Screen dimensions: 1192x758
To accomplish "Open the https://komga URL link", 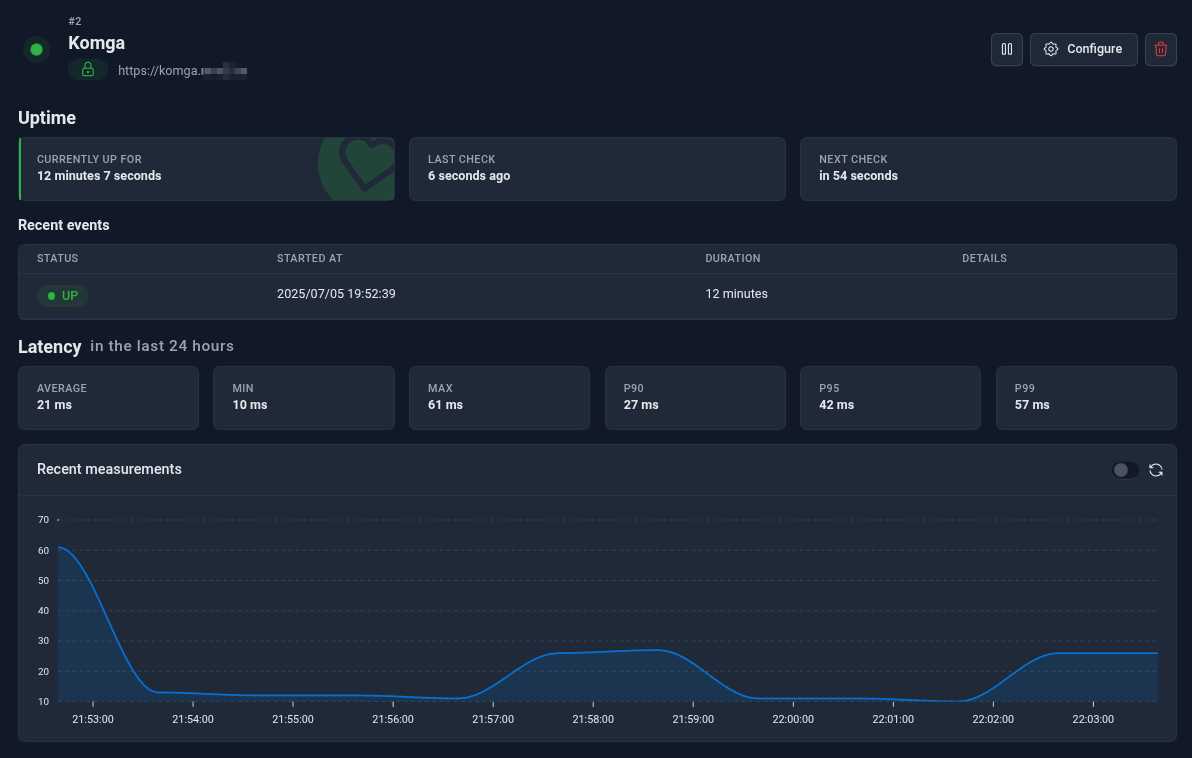I will click(x=182, y=71).
